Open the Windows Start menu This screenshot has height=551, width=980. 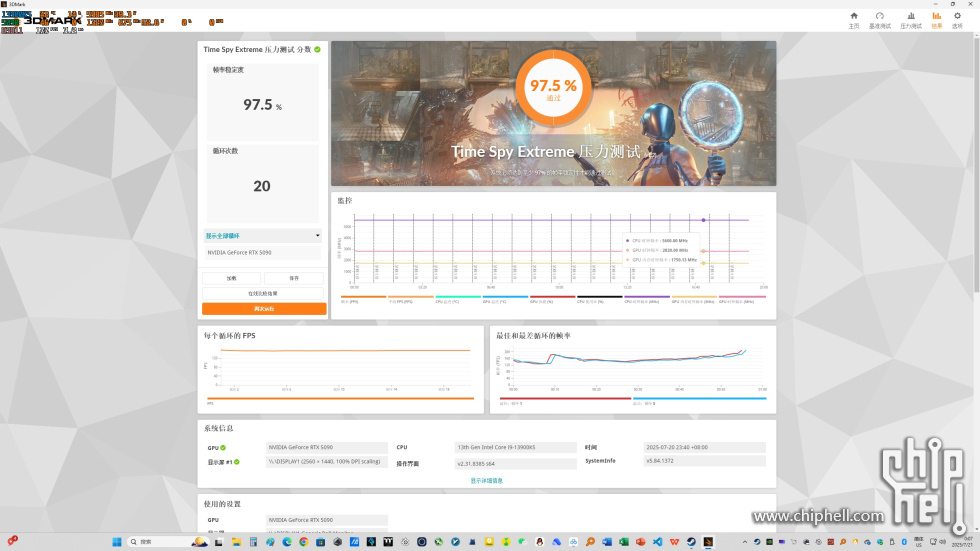click(x=116, y=542)
